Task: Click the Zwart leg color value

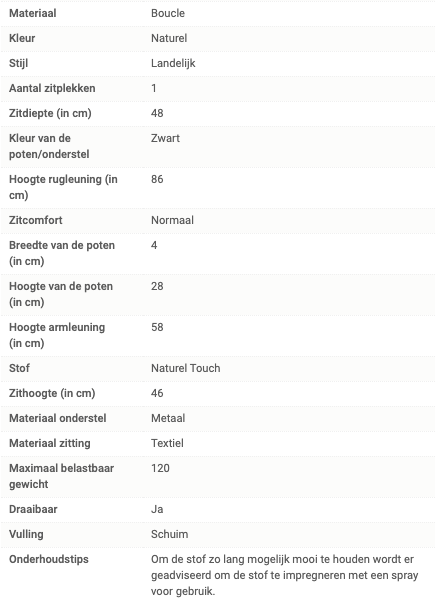Action: (165, 138)
